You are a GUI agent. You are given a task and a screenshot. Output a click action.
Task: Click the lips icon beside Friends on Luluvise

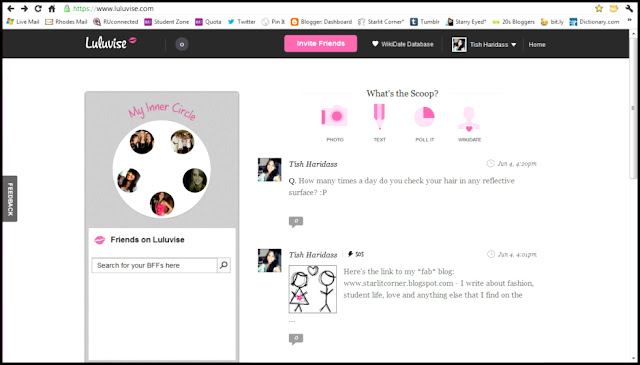click(x=100, y=240)
